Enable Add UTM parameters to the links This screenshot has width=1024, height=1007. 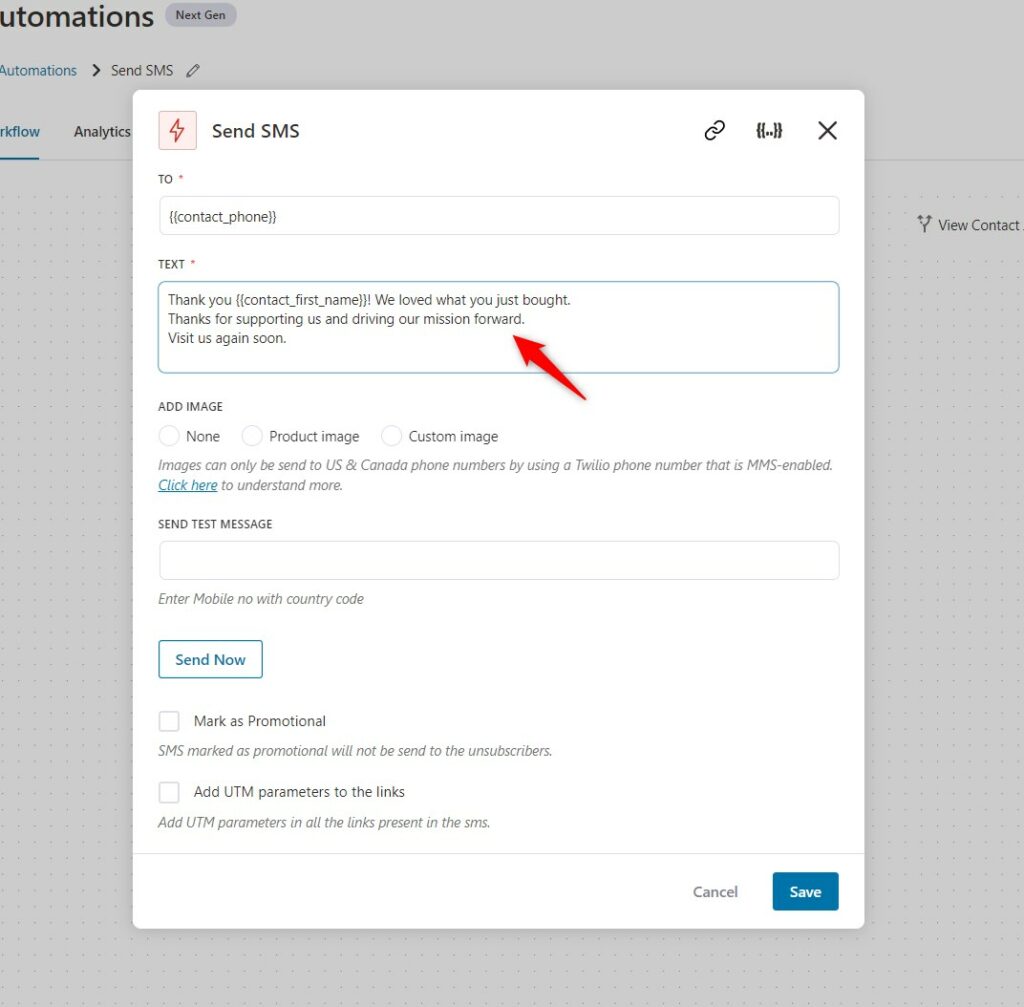coord(169,792)
